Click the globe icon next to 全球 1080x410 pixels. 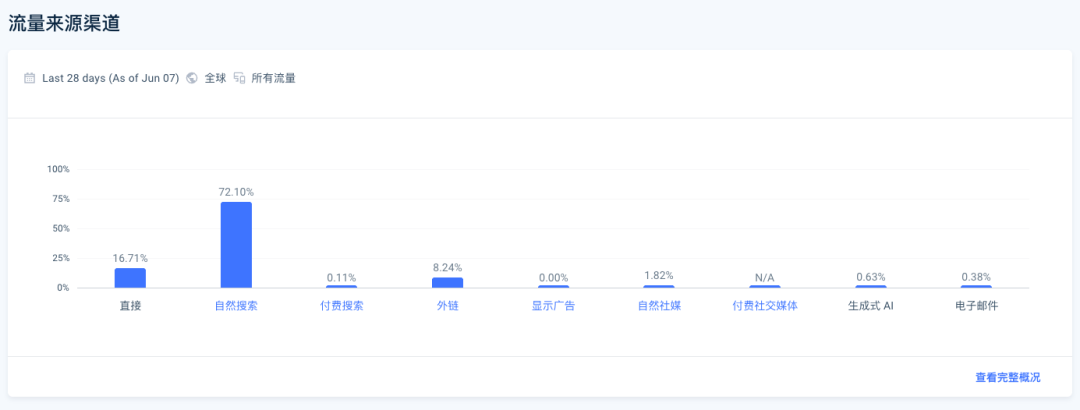[x=192, y=78]
